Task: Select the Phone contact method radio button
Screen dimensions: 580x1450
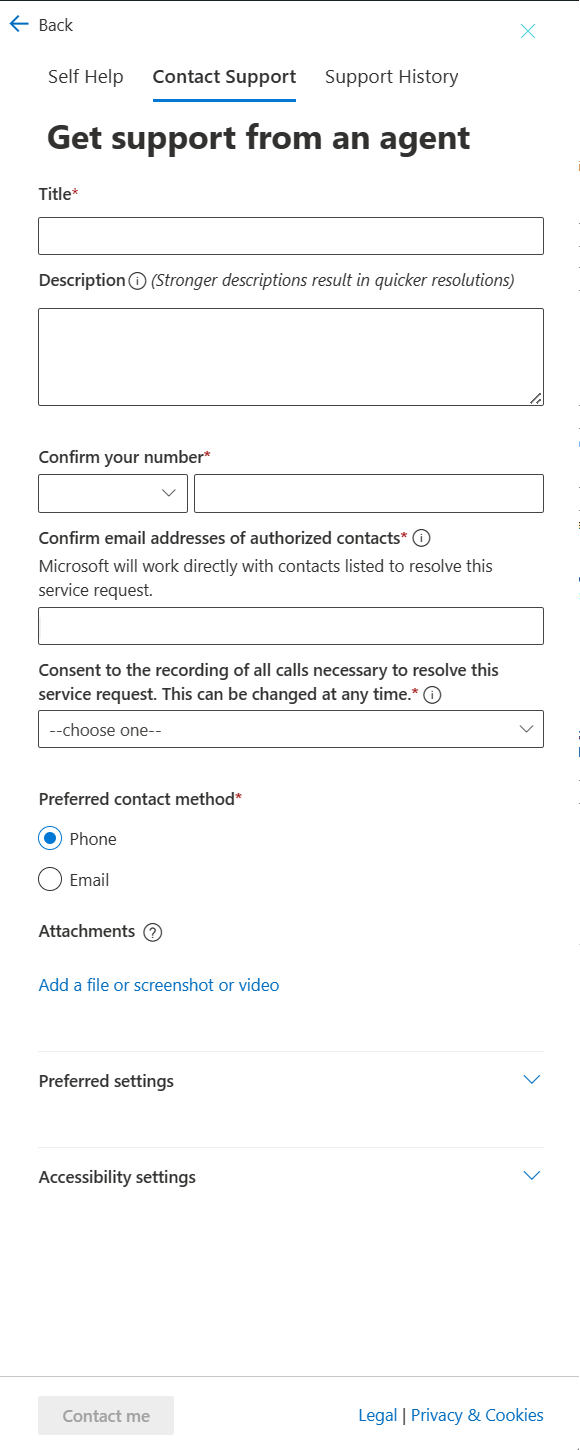Action: [x=50, y=838]
